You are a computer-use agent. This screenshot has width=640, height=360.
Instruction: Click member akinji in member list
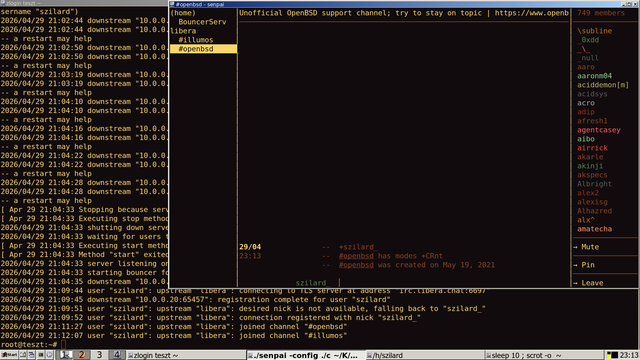590,166
